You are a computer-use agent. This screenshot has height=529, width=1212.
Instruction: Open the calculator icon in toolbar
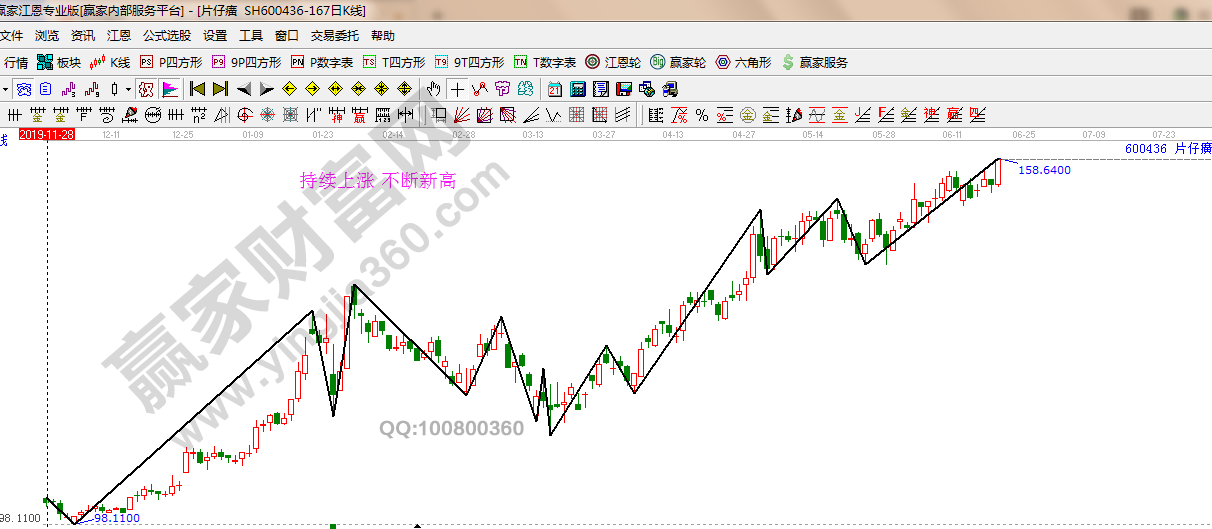(578, 89)
